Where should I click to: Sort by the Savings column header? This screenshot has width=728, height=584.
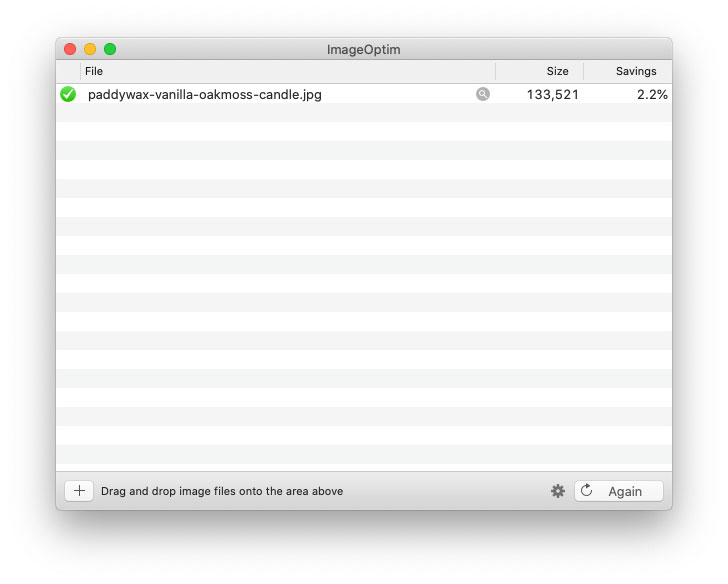coord(627,71)
